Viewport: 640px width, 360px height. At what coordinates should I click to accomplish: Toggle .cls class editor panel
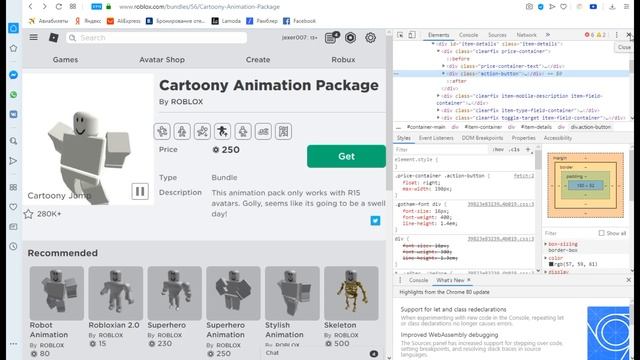(514, 150)
